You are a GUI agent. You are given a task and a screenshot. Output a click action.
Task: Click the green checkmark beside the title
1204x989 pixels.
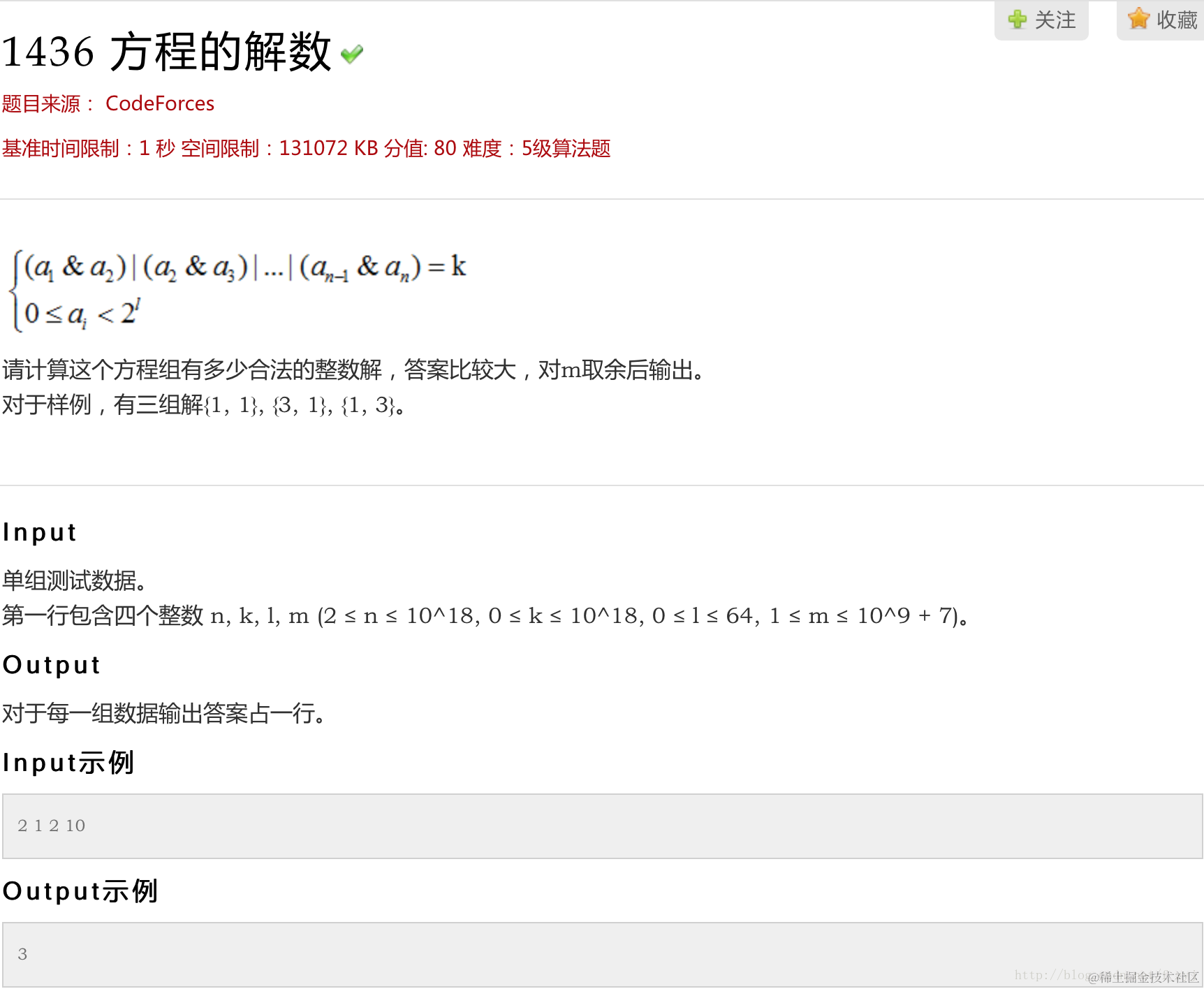coord(352,54)
